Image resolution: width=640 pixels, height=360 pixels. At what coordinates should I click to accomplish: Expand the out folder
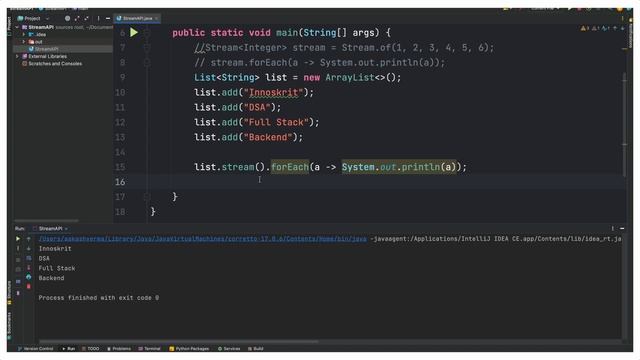point(24,42)
